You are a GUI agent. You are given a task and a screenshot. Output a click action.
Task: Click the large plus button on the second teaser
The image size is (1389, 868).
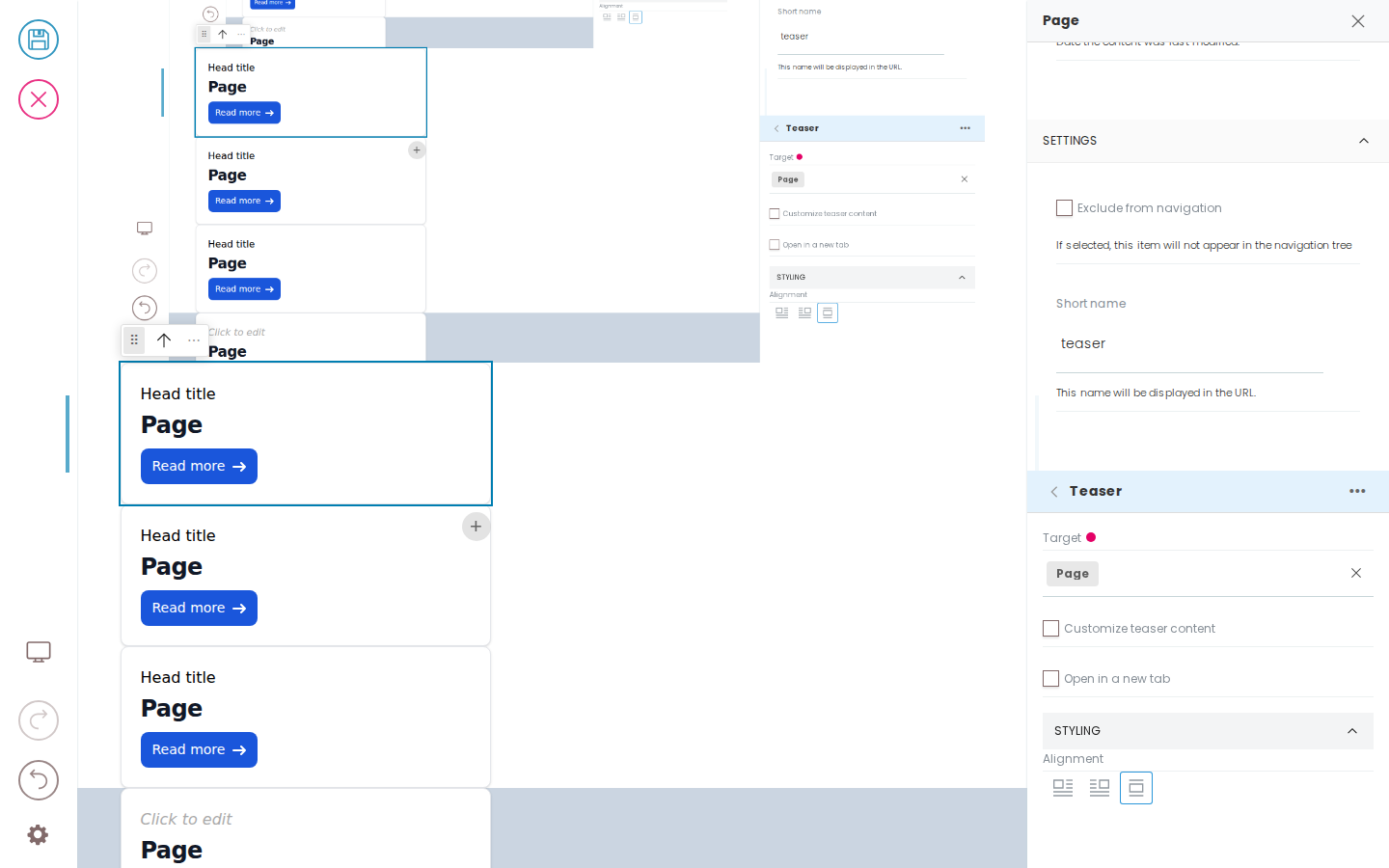click(x=477, y=527)
